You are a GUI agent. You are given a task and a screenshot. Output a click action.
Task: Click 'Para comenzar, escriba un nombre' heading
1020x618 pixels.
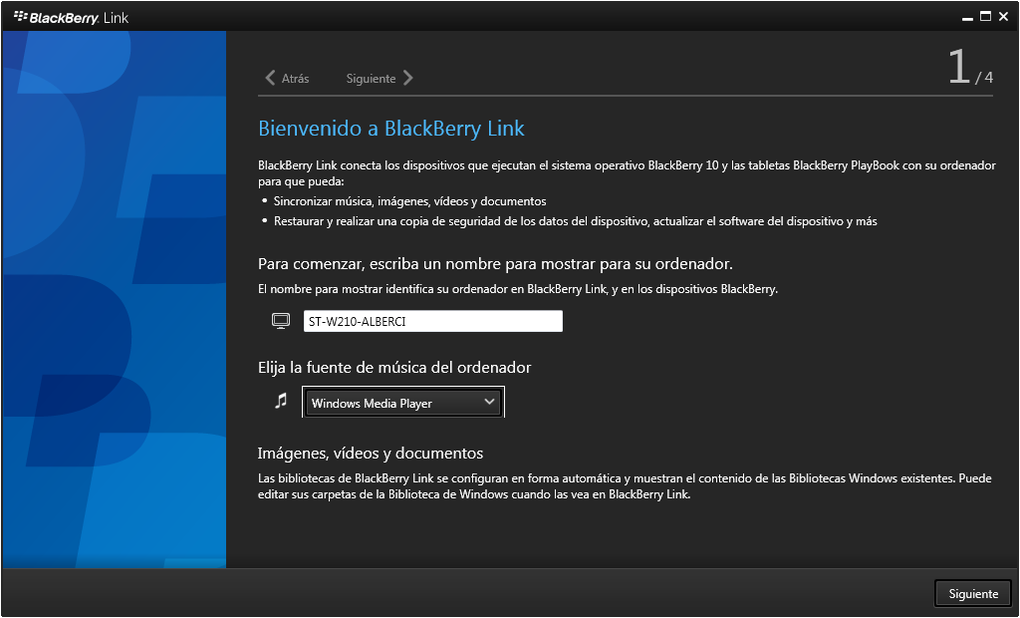click(x=495, y=264)
